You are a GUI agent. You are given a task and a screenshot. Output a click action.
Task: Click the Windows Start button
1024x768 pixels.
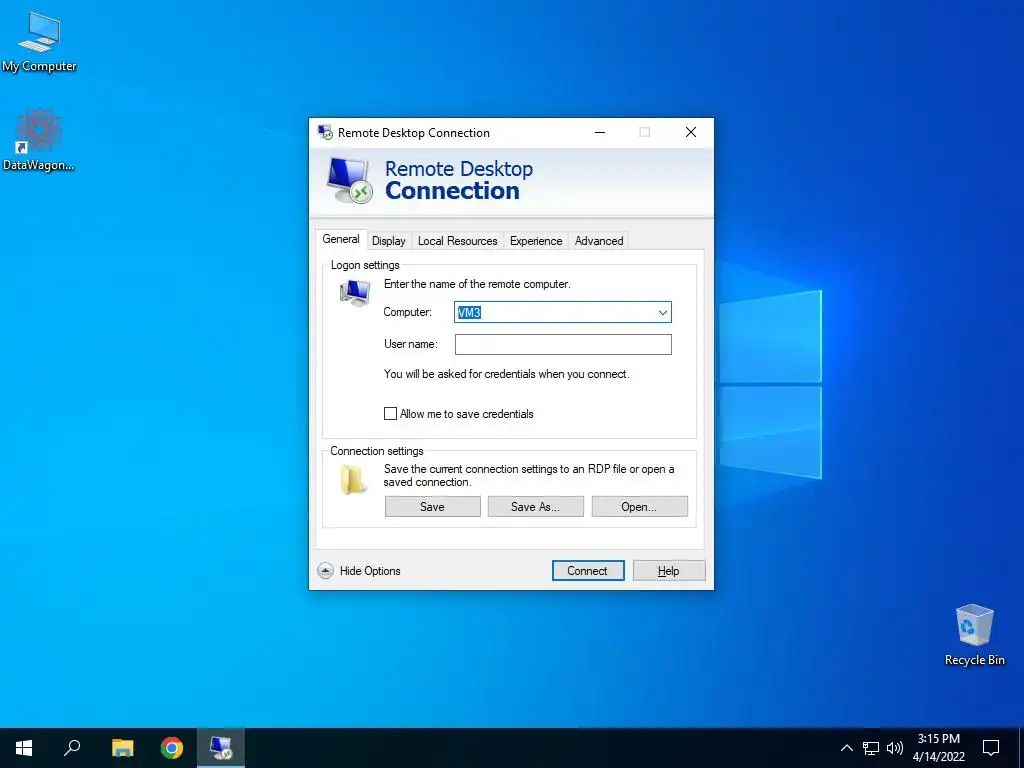24,748
